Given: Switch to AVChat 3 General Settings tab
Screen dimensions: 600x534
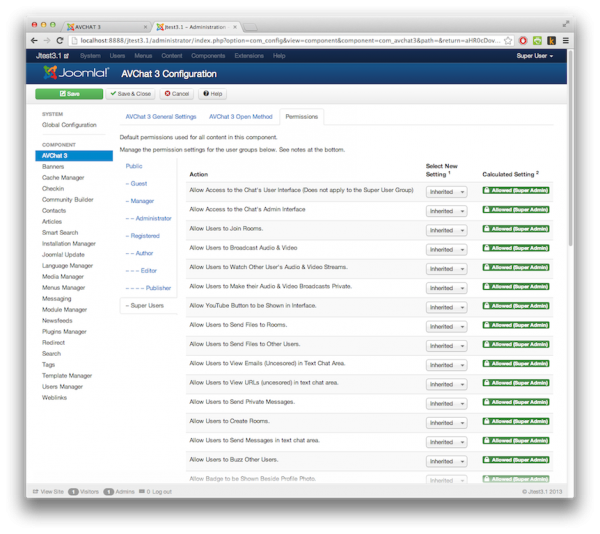Looking at the screenshot, I should [x=161, y=117].
